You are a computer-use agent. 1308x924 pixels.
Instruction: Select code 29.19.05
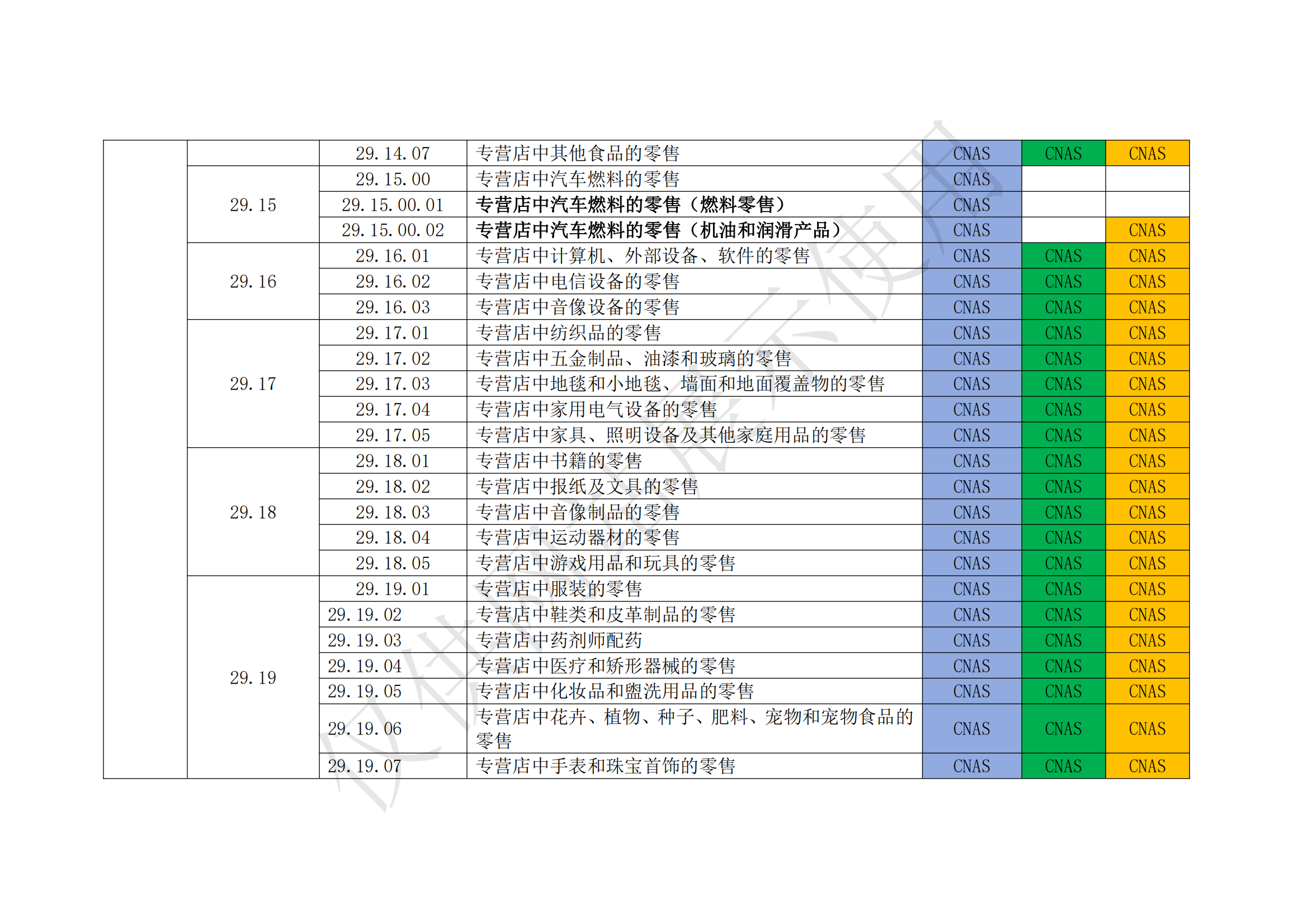pyautogui.click(x=365, y=691)
